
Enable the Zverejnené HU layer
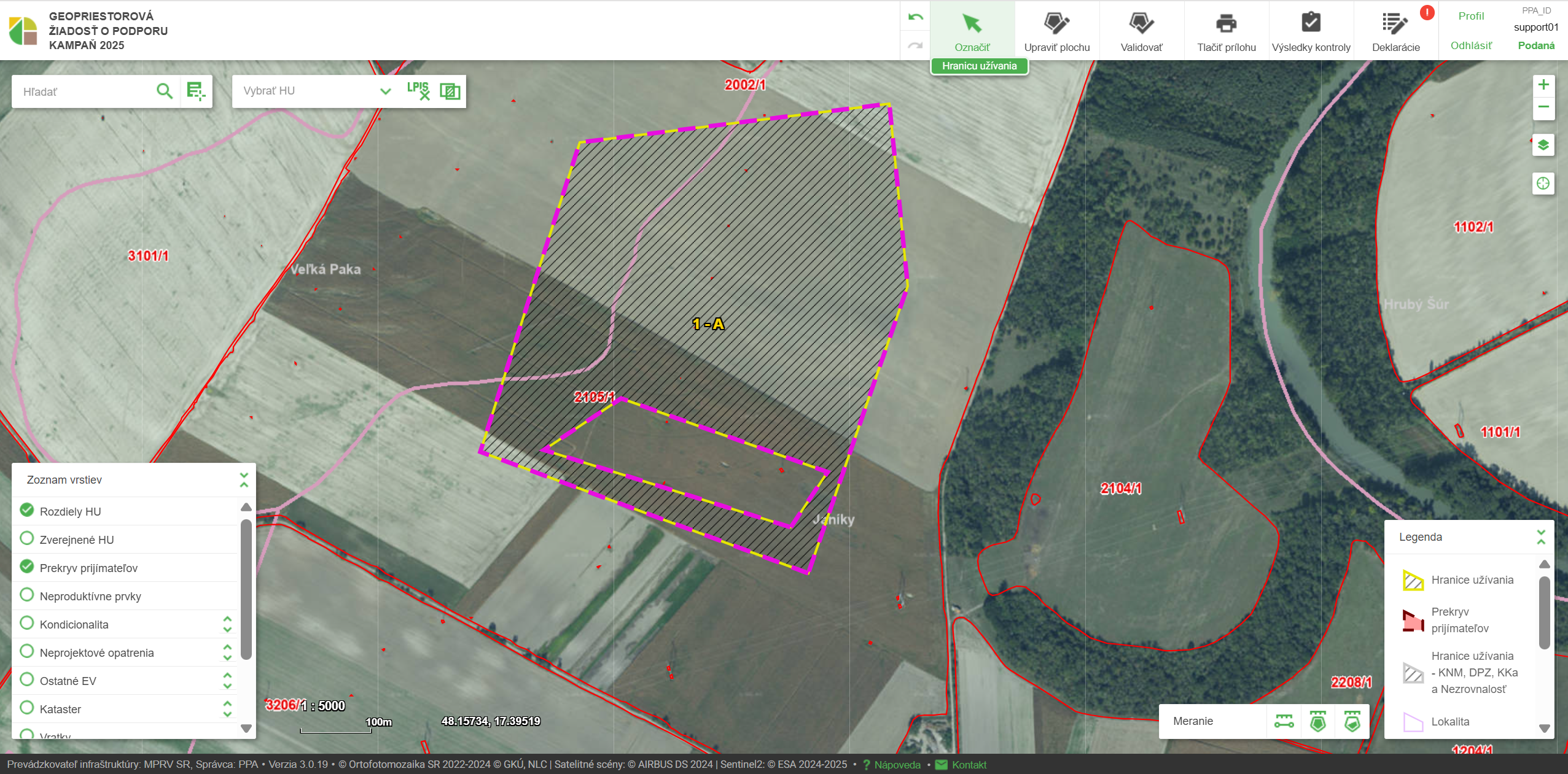(27, 538)
